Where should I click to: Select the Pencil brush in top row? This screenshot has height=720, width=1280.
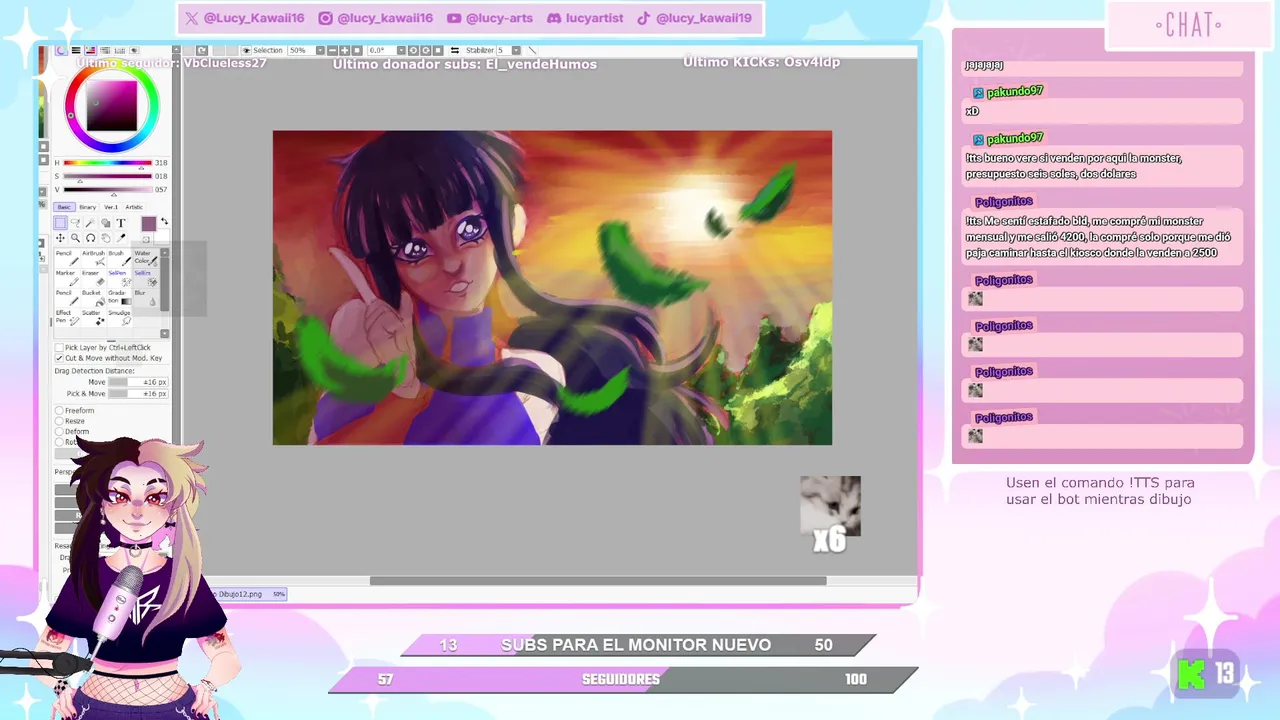[x=67, y=258]
